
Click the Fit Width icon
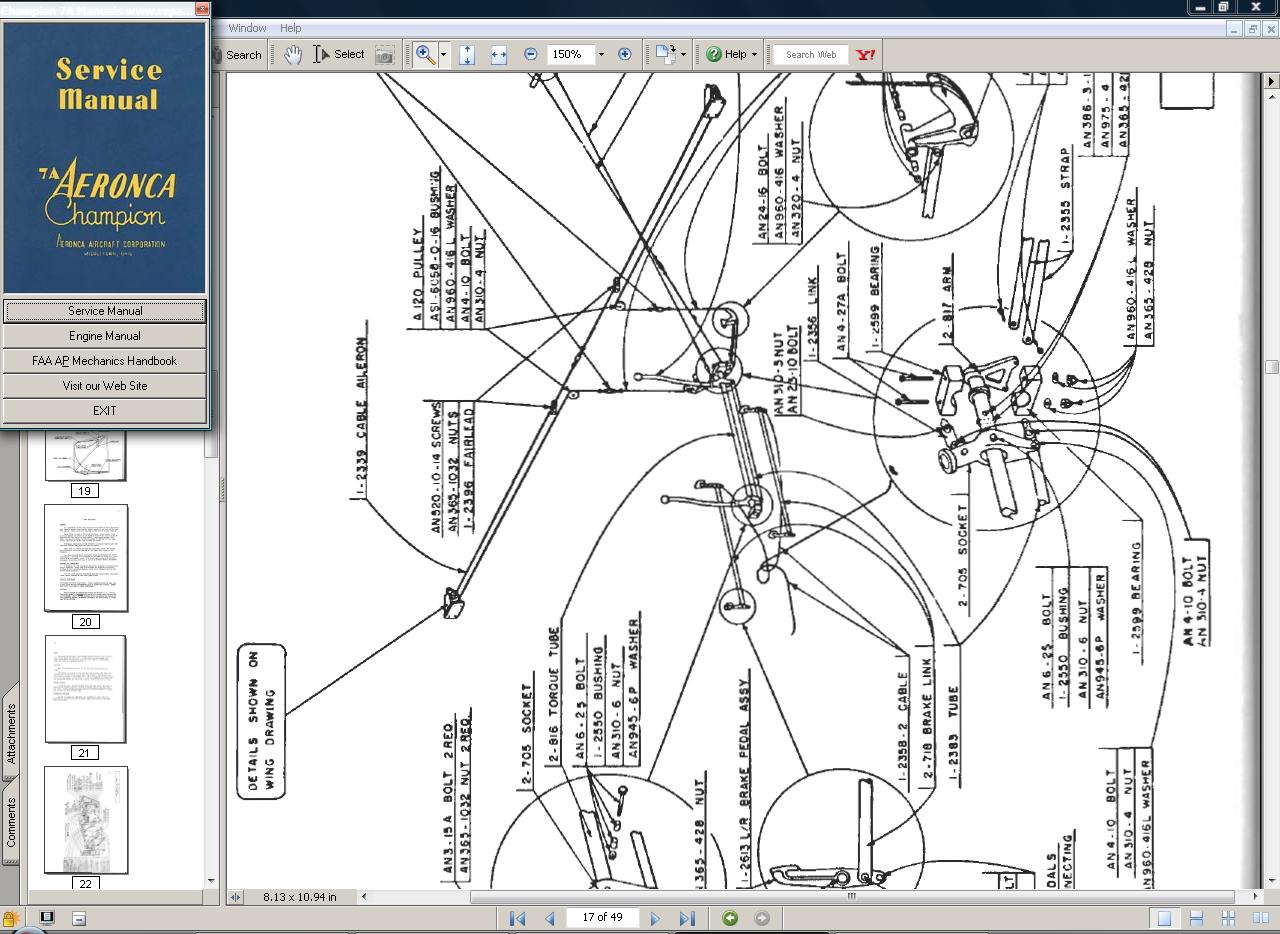point(498,55)
